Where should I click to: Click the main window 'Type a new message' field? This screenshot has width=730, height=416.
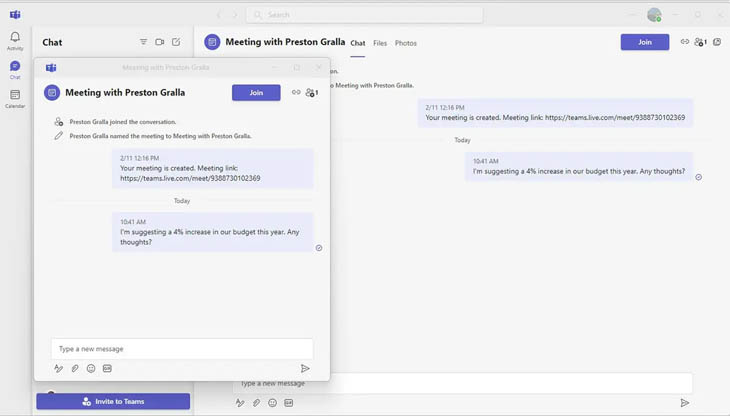click(462, 383)
